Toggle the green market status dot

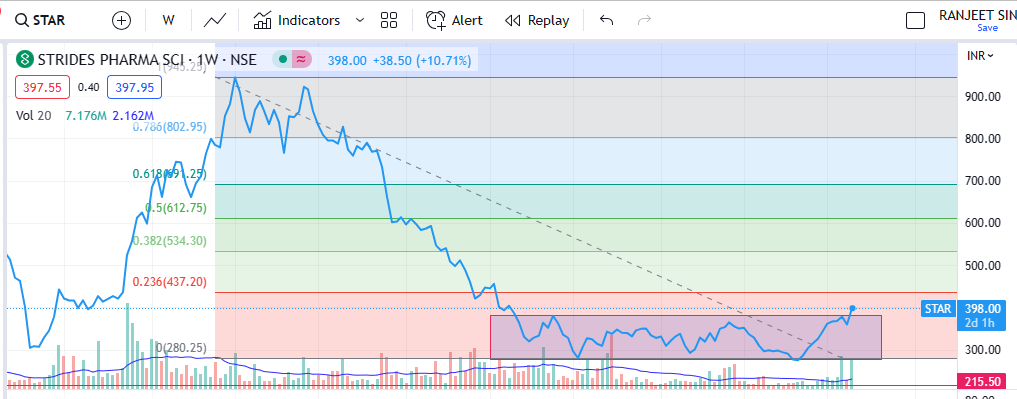pyautogui.click(x=282, y=60)
